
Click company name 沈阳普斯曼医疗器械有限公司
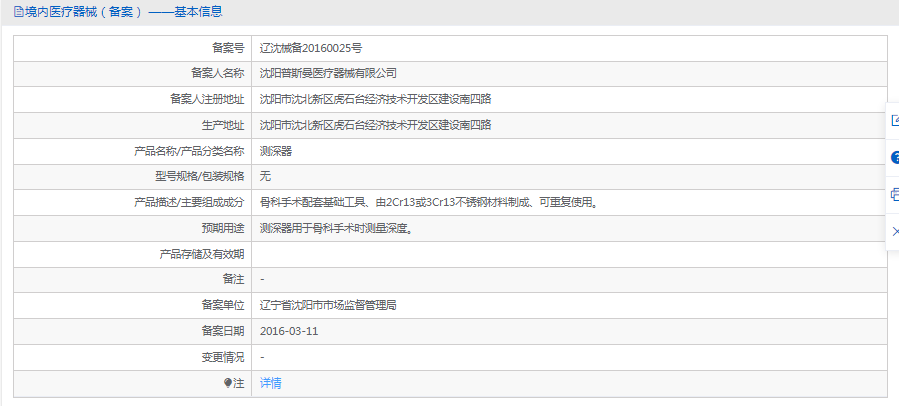coord(328,73)
